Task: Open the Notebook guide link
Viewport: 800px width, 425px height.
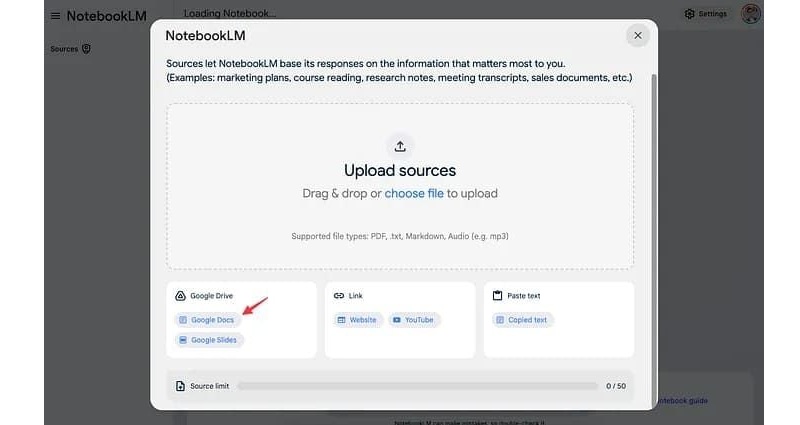Action: pyautogui.click(x=683, y=401)
